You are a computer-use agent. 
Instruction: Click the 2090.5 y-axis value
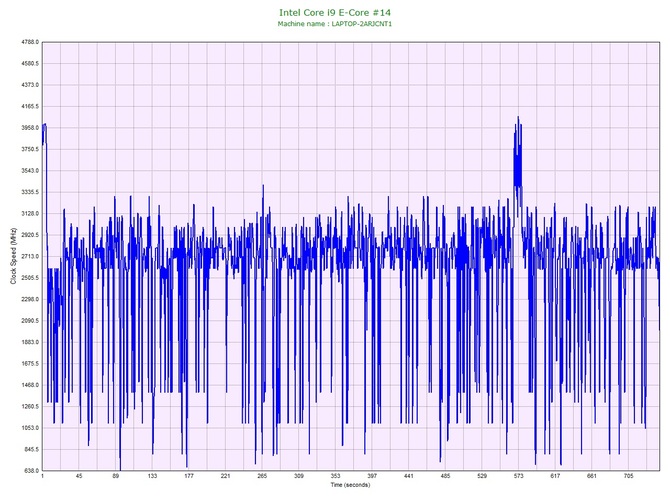30,320
